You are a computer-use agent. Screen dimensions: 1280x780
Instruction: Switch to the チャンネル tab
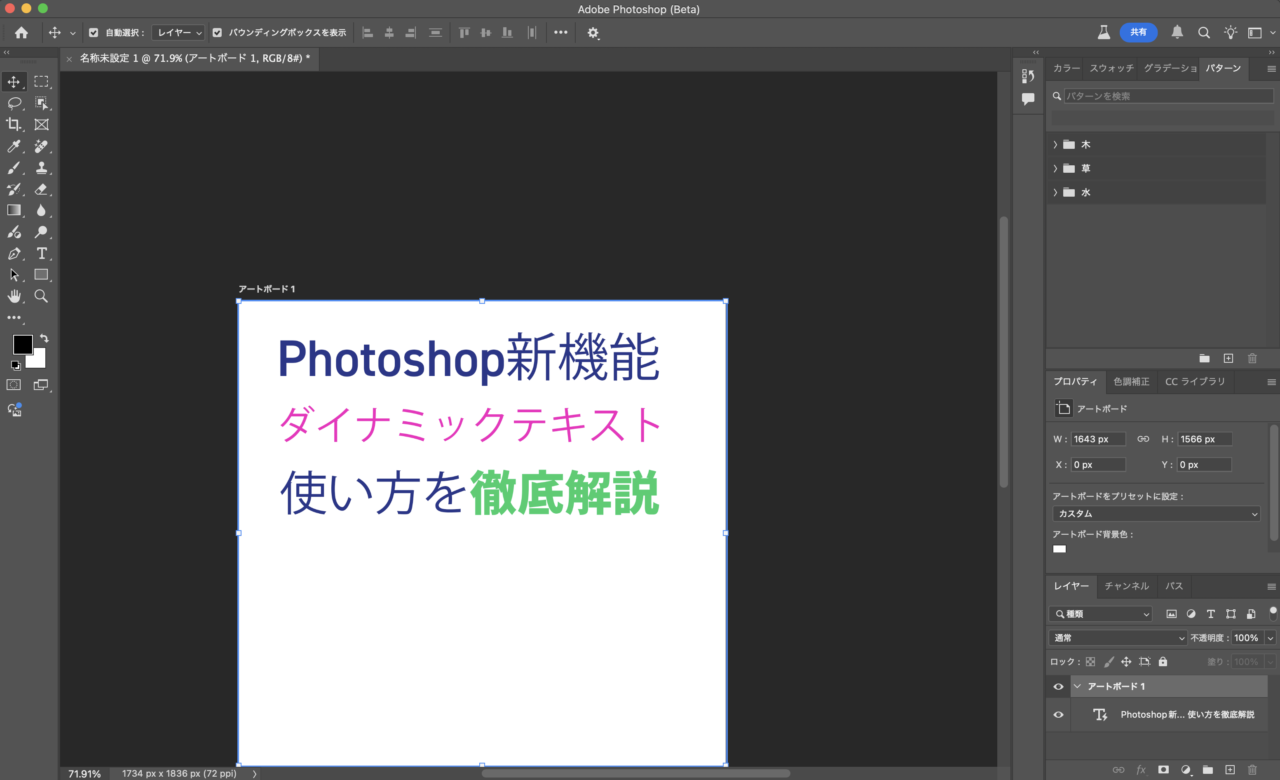tap(1127, 586)
